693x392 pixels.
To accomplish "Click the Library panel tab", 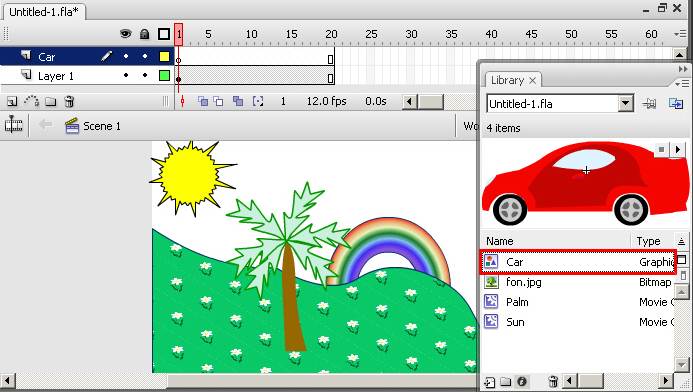I will pos(507,80).
